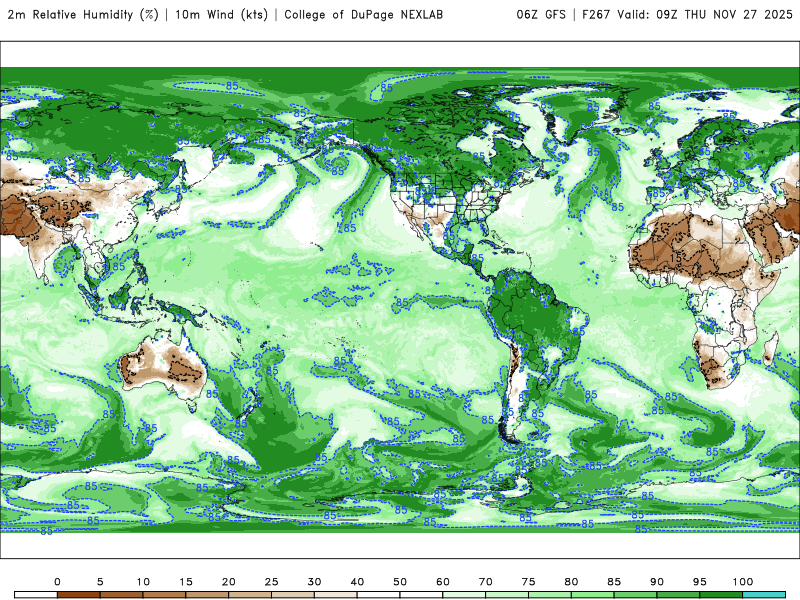Select the light green 70–75 colorbar swatch
The image size is (800, 600).
[x=507, y=595]
